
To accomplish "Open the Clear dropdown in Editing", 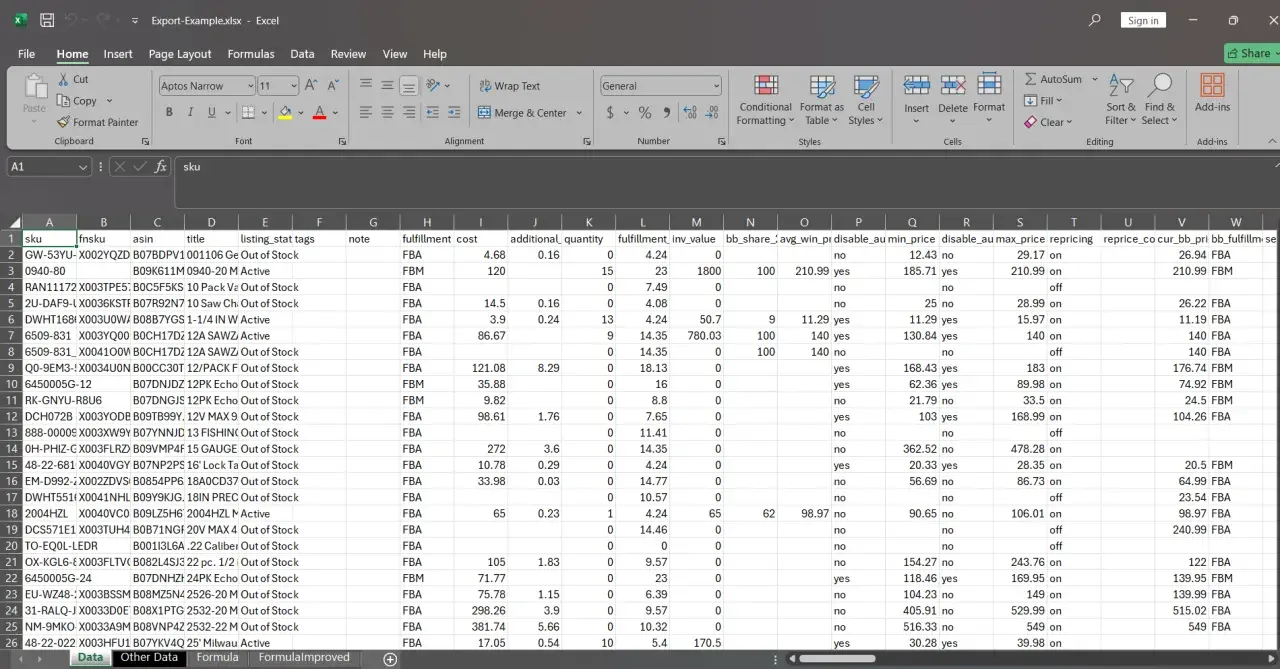I will point(1047,122).
